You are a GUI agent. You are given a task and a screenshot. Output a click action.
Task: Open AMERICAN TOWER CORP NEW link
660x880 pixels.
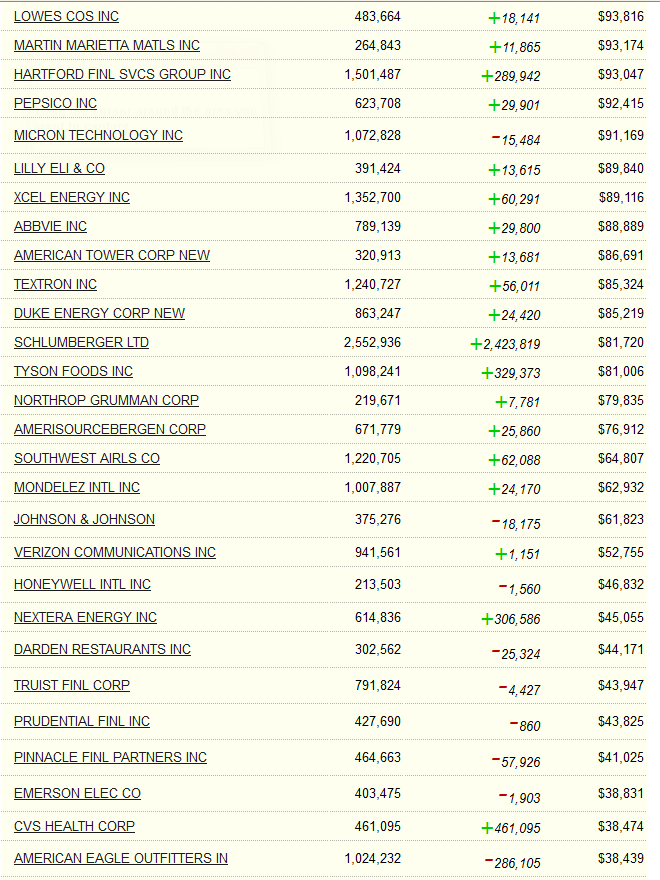click(112, 255)
